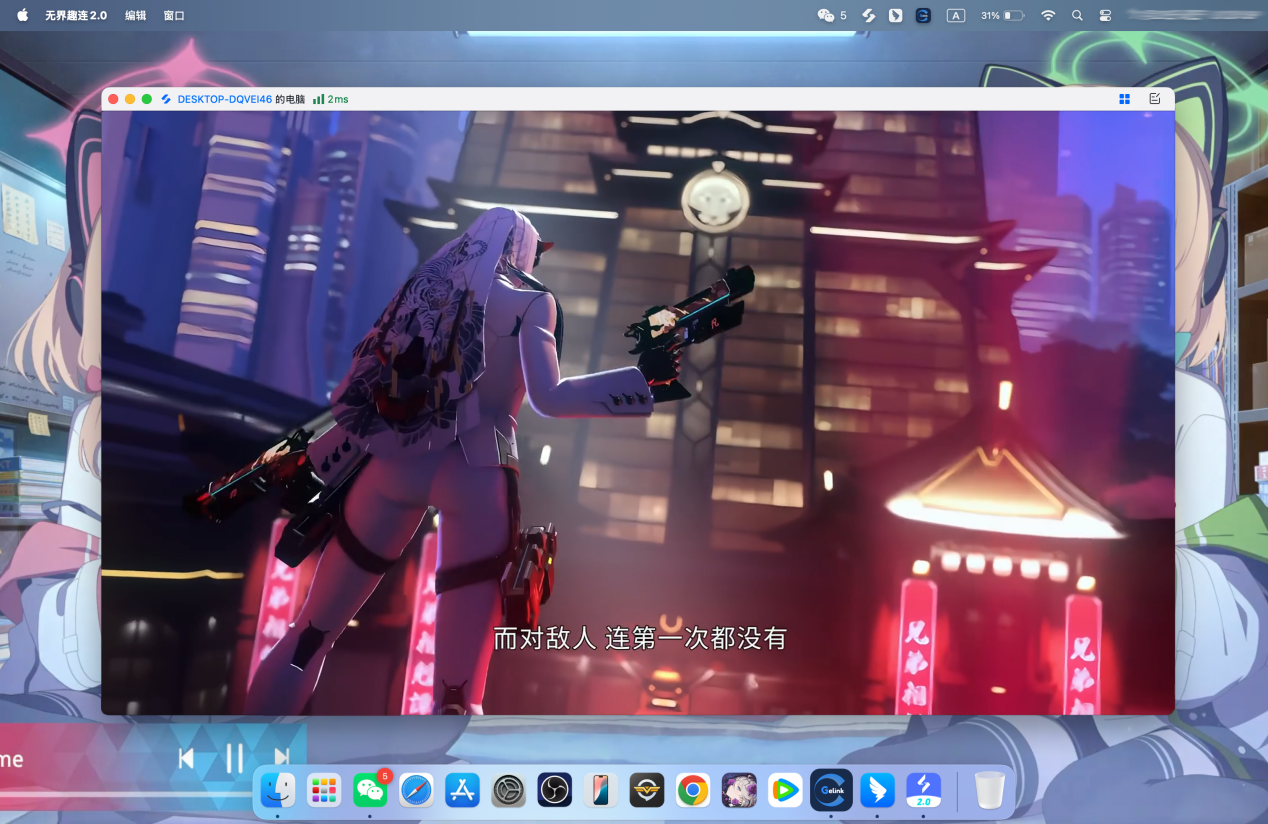Click the 无界趣连 lightning icon in menu bar
Screen dimensions: 1268x824
coord(869,15)
